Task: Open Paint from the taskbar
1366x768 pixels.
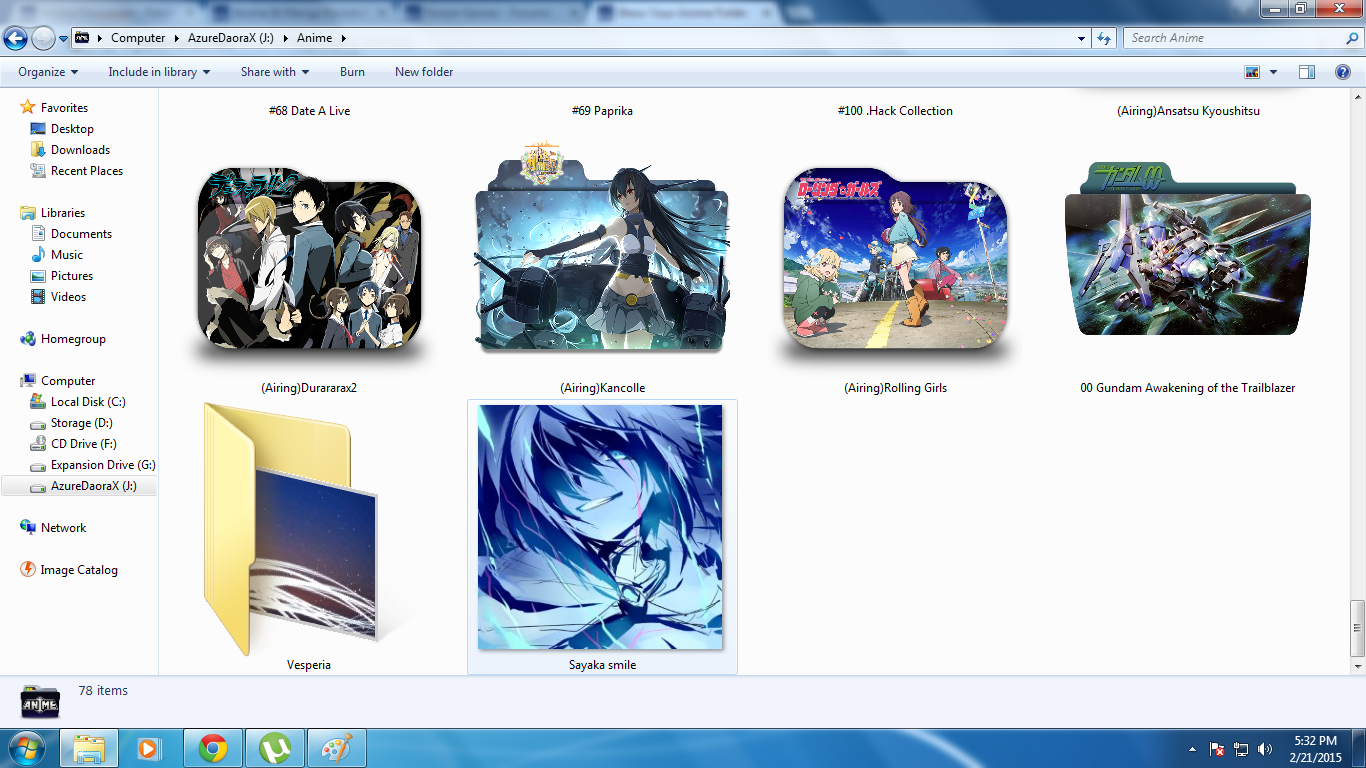Action: coord(336,748)
